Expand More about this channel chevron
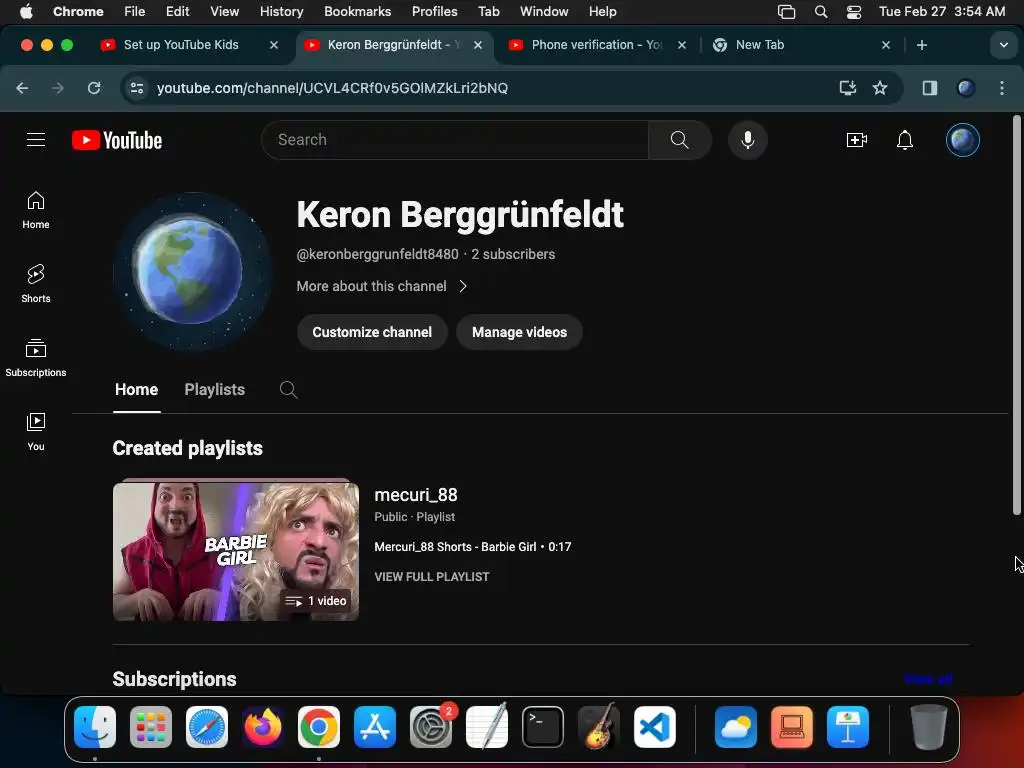 coord(463,286)
